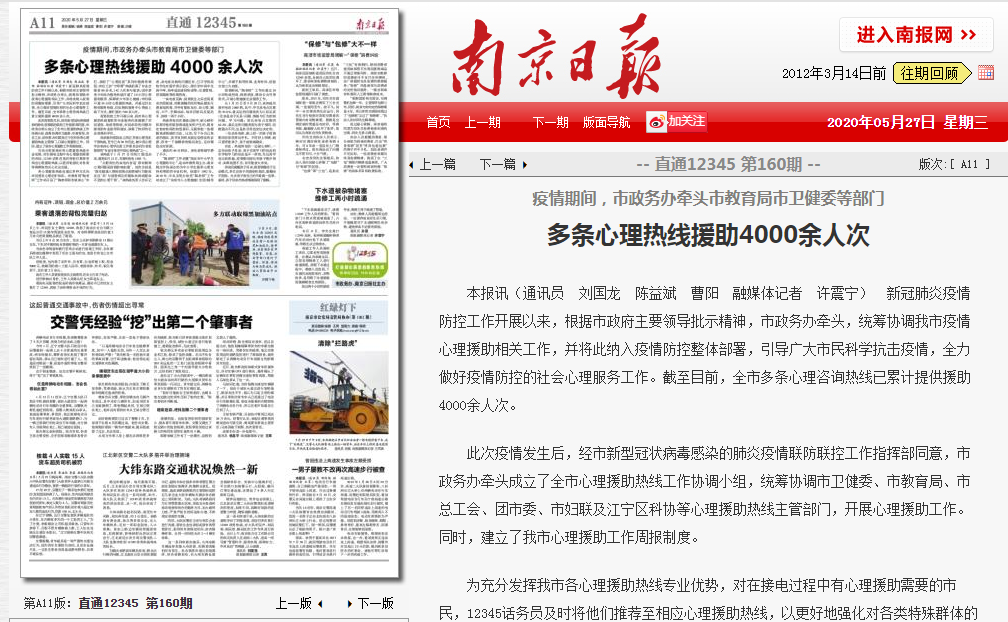Click the caption 第A11版: 直通12345 第160期
The height and width of the screenshot is (622, 1008).
point(108,603)
